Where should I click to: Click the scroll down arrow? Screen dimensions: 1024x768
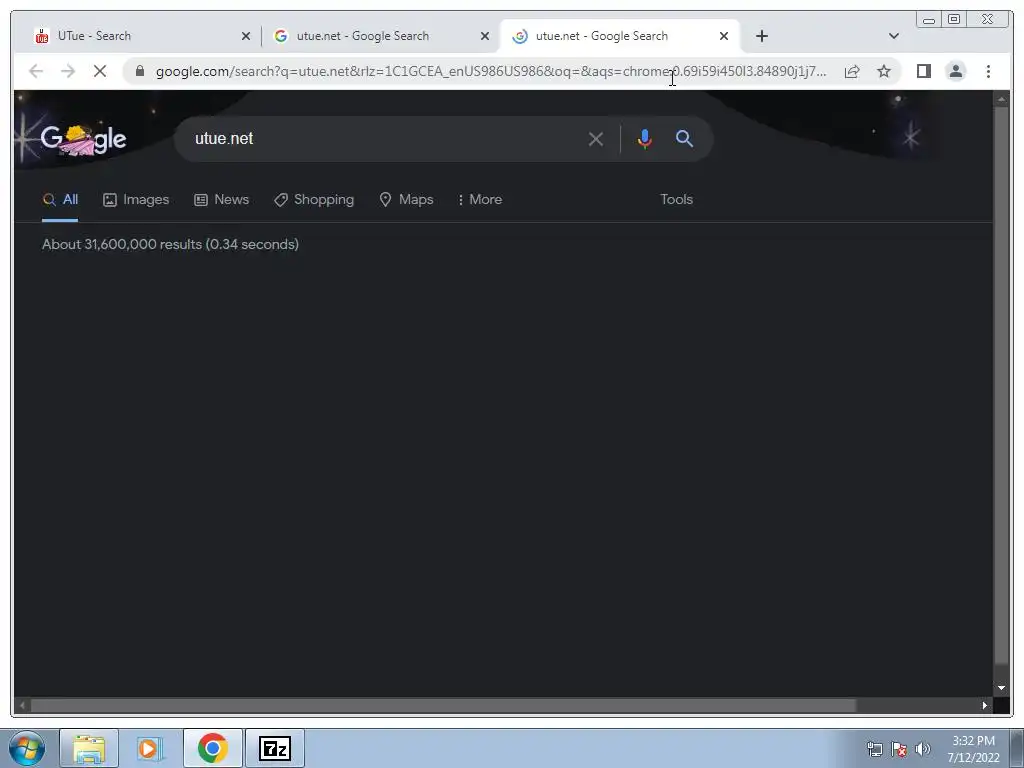pos(1001,688)
